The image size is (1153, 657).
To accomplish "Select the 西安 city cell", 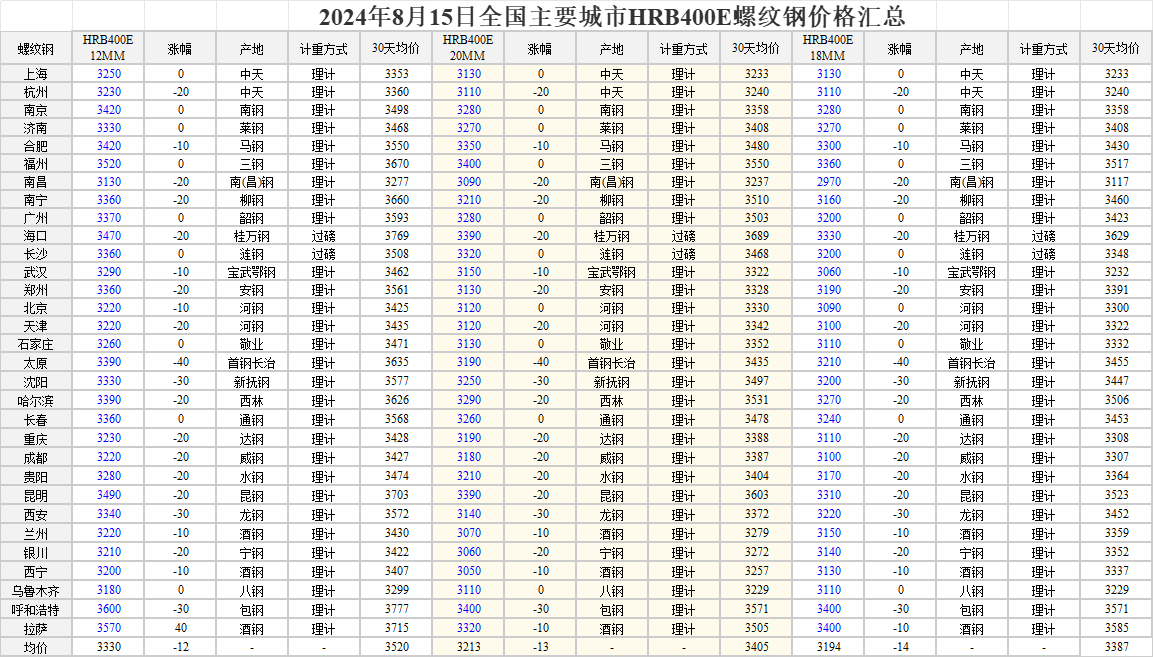I will (36, 514).
